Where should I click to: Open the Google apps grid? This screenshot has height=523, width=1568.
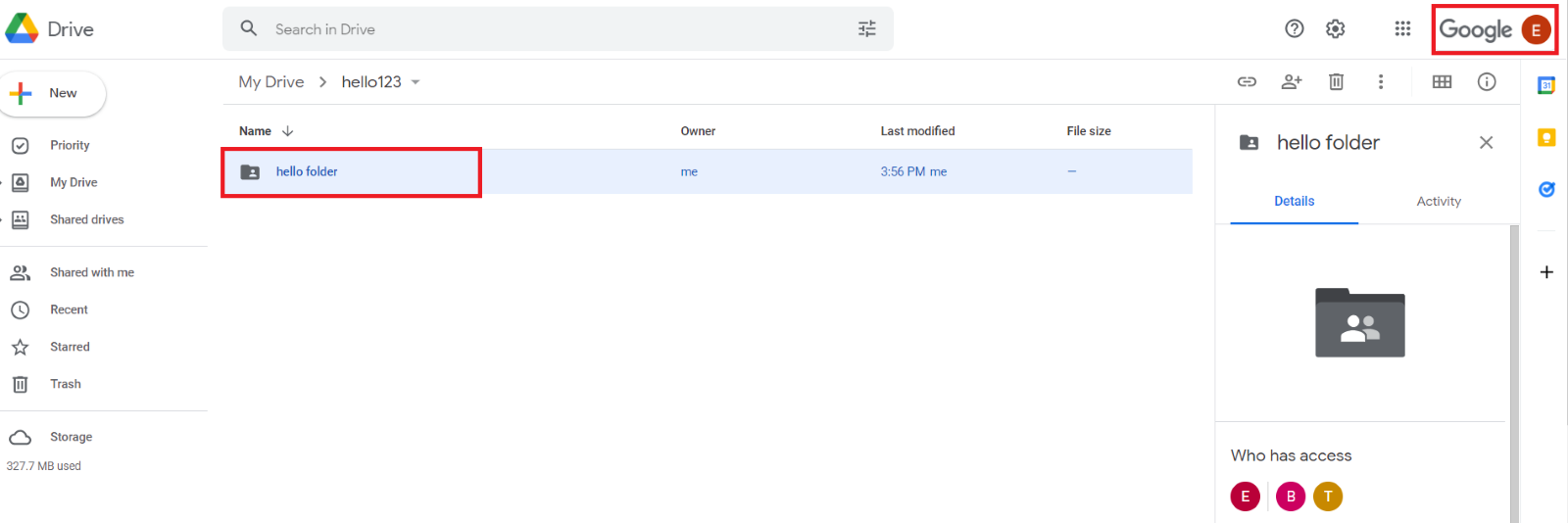tap(1402, 29)
